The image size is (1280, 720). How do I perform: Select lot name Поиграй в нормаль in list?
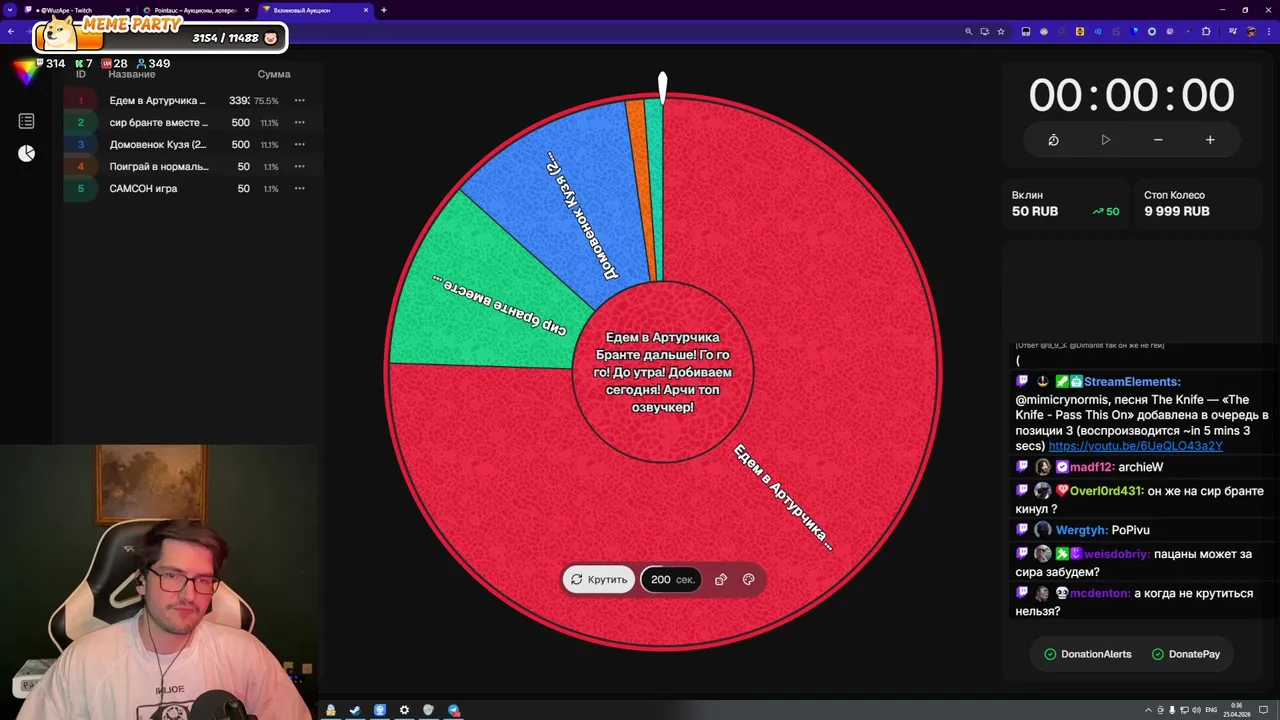click(x=158, y=167)
